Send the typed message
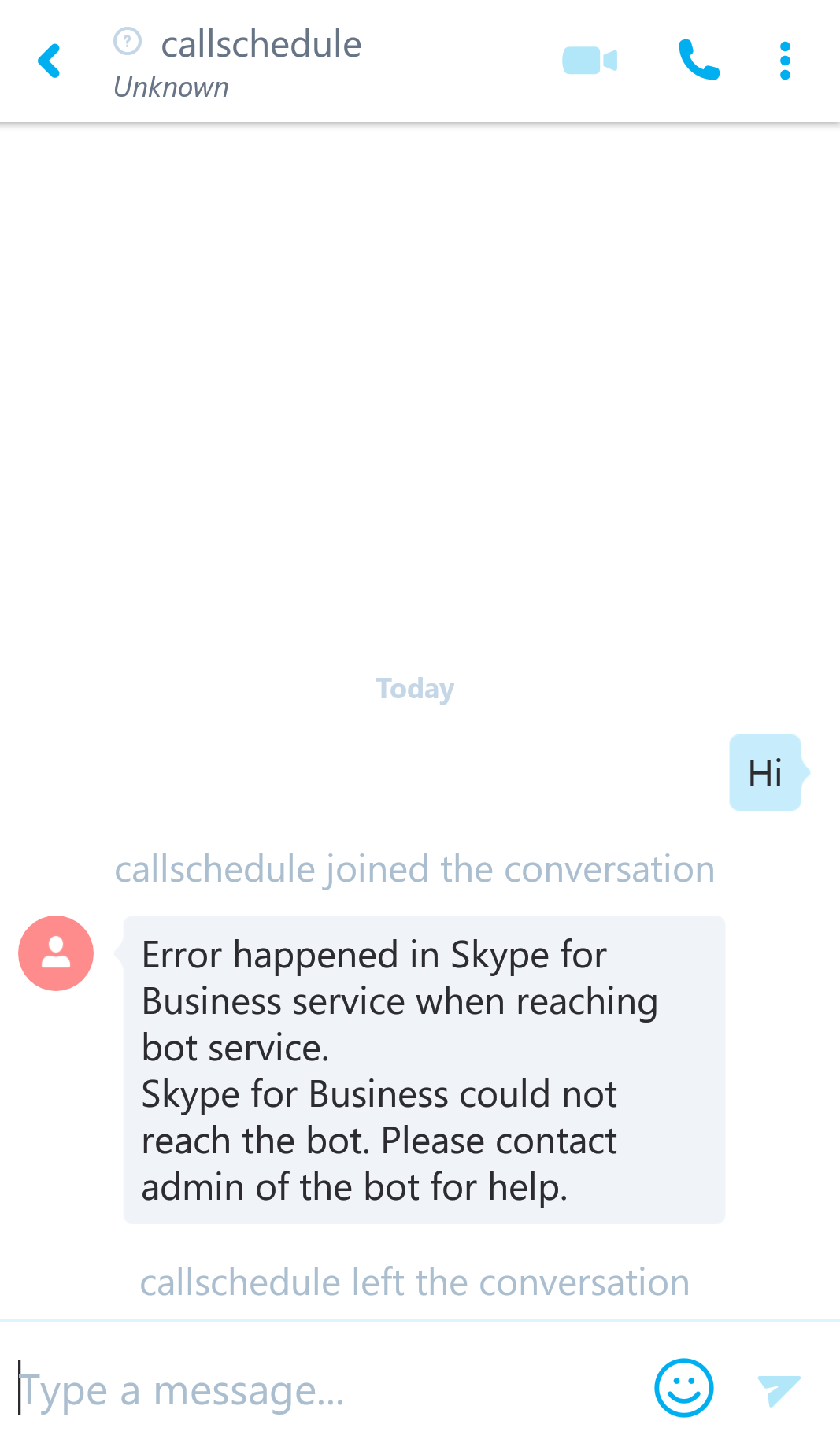This screenshot has width=840, height=1454. (776, 1388)
